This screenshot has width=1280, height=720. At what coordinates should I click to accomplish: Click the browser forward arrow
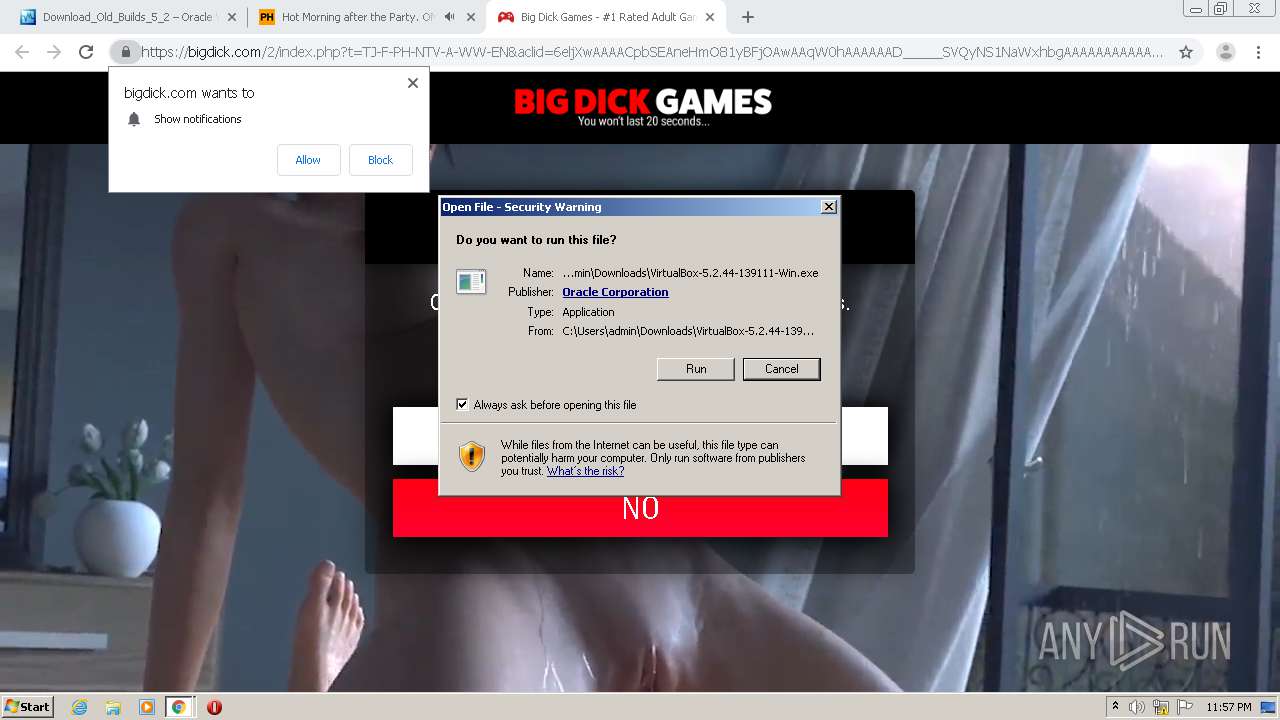[54, 52]
